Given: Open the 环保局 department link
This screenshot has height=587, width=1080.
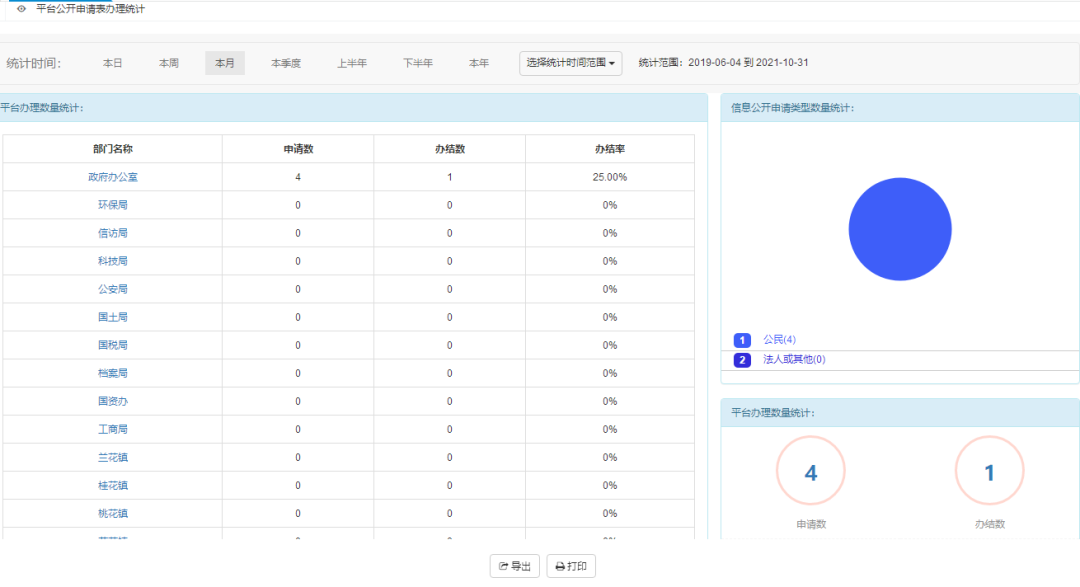Looking at the screenshot, I should click(x=112, y=205).
